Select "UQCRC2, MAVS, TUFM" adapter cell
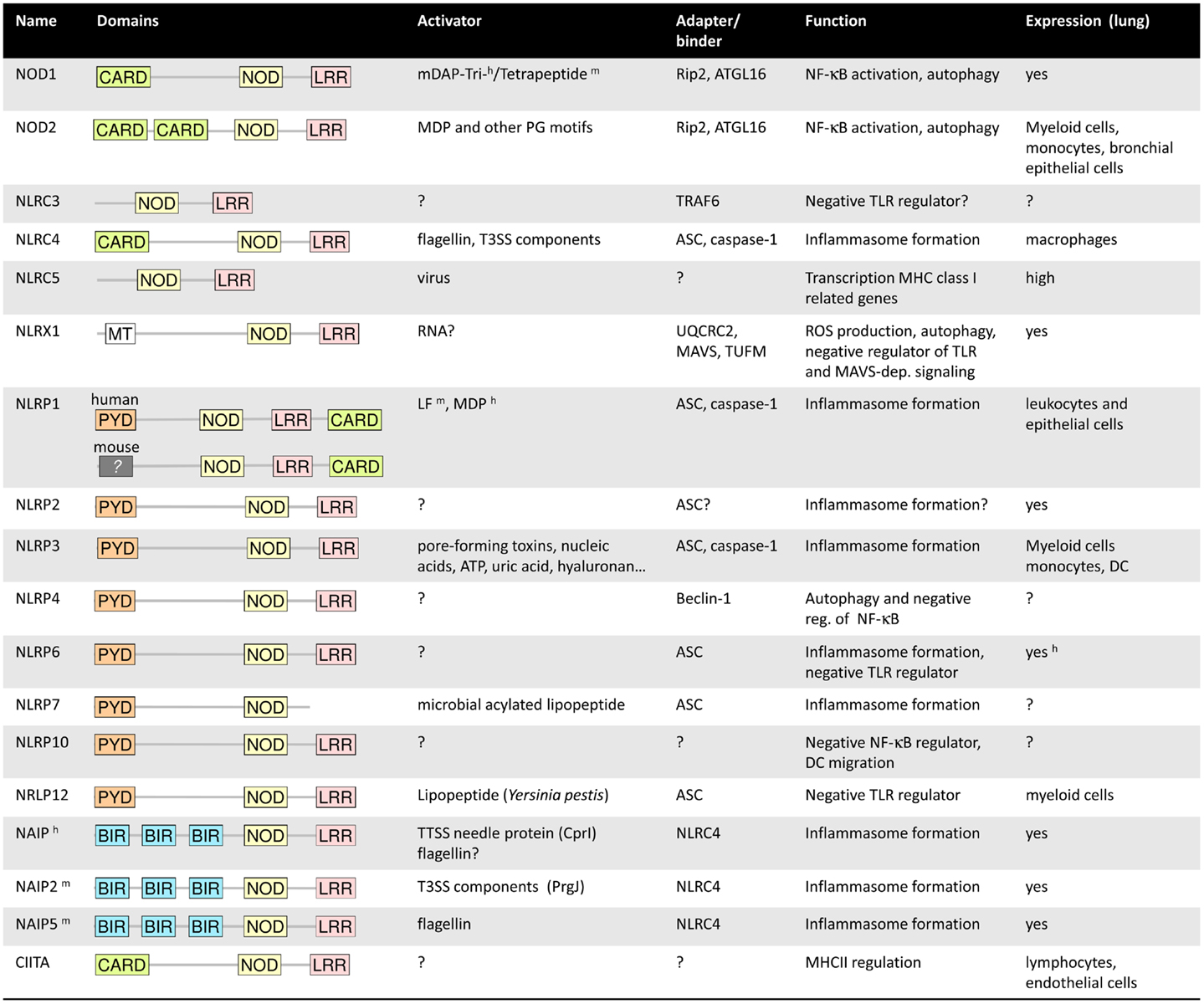Image resolution: width=1204 pixels, height=1004 pixels. pos(721,341)
